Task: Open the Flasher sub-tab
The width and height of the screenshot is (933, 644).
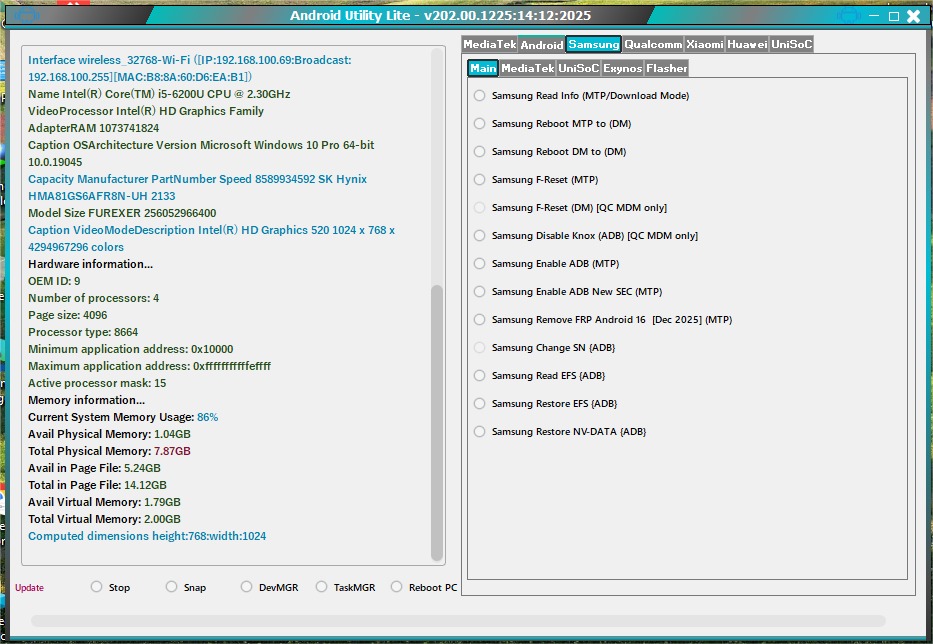Action: [666, 68]
